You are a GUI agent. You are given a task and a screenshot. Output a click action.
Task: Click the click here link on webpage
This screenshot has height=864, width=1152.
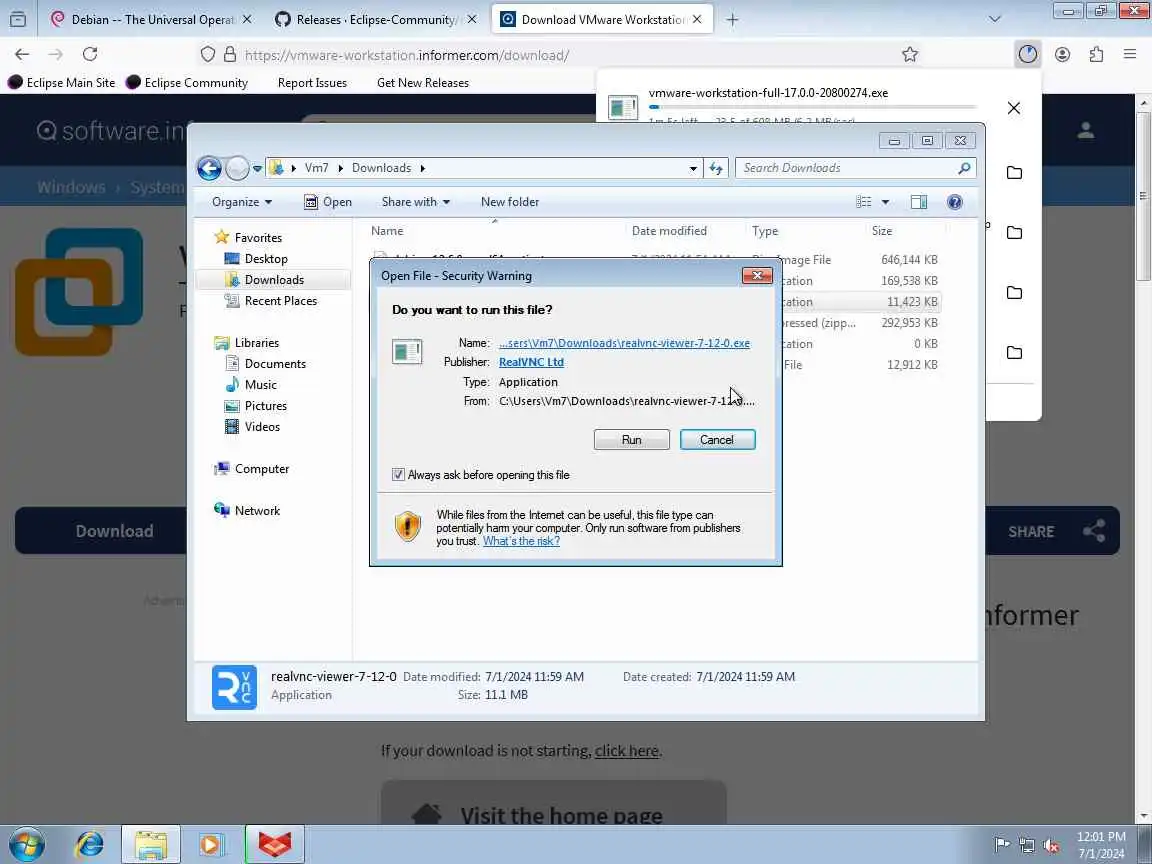point(626,751)
